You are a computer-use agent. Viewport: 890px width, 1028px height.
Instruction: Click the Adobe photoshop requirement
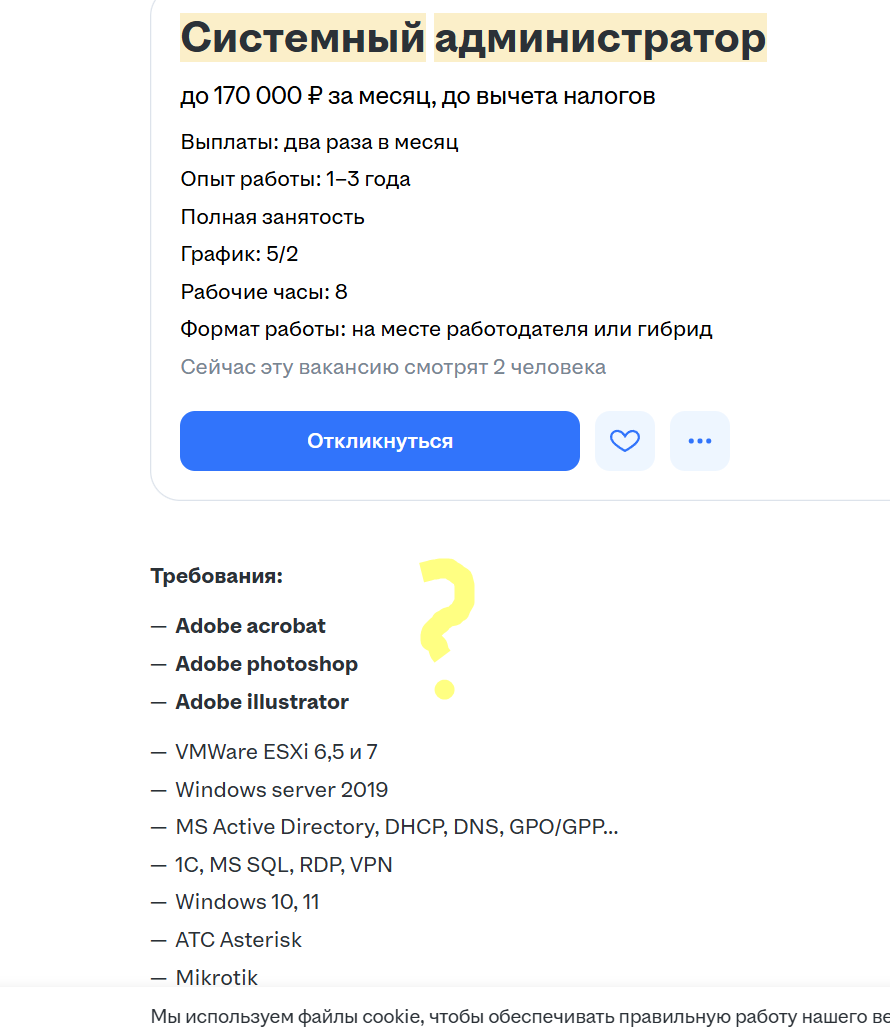[267, 664]
